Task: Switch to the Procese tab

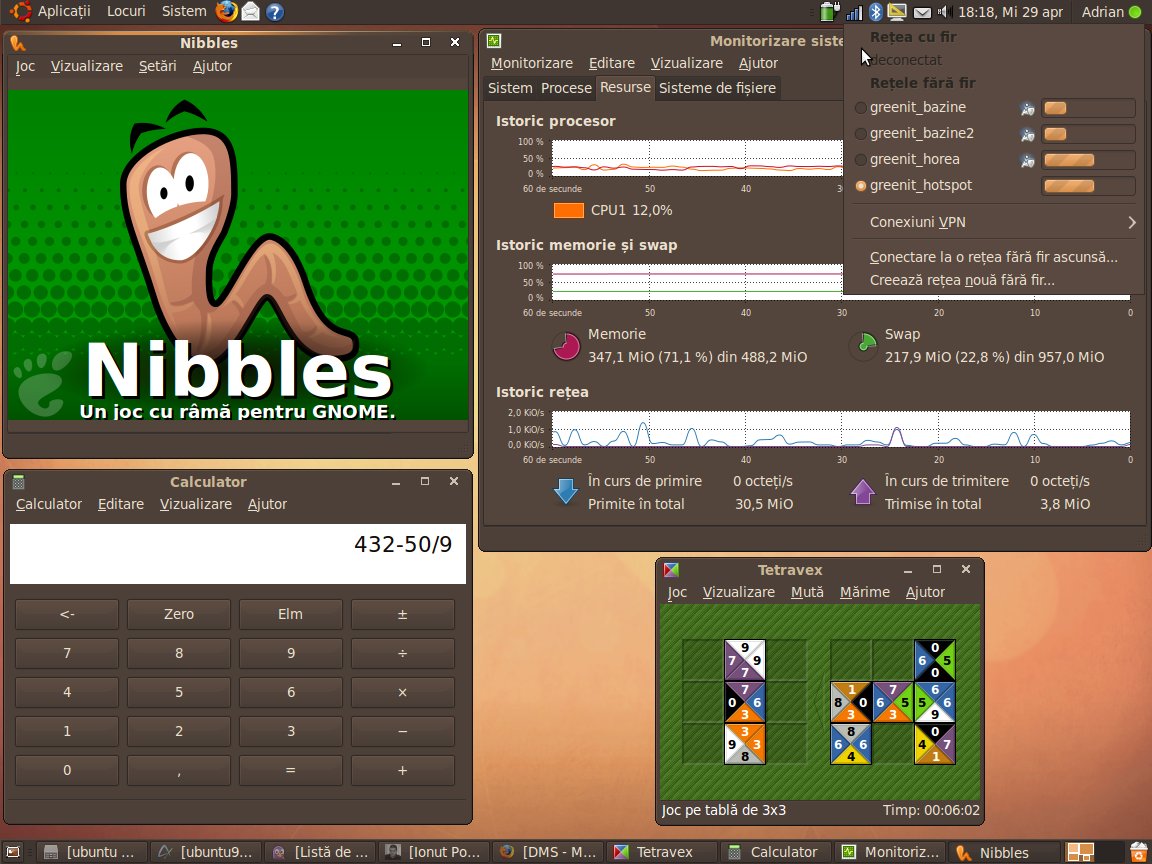Action: [566, 88]
